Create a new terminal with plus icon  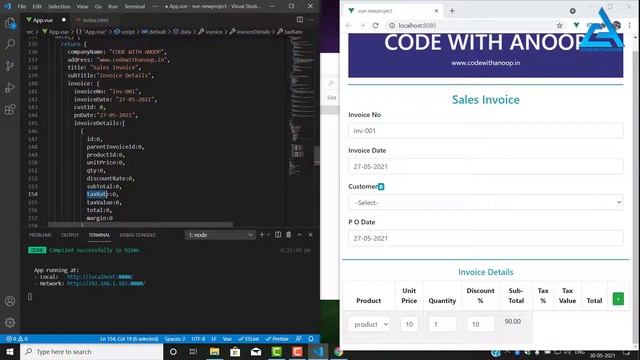(262, 235)
